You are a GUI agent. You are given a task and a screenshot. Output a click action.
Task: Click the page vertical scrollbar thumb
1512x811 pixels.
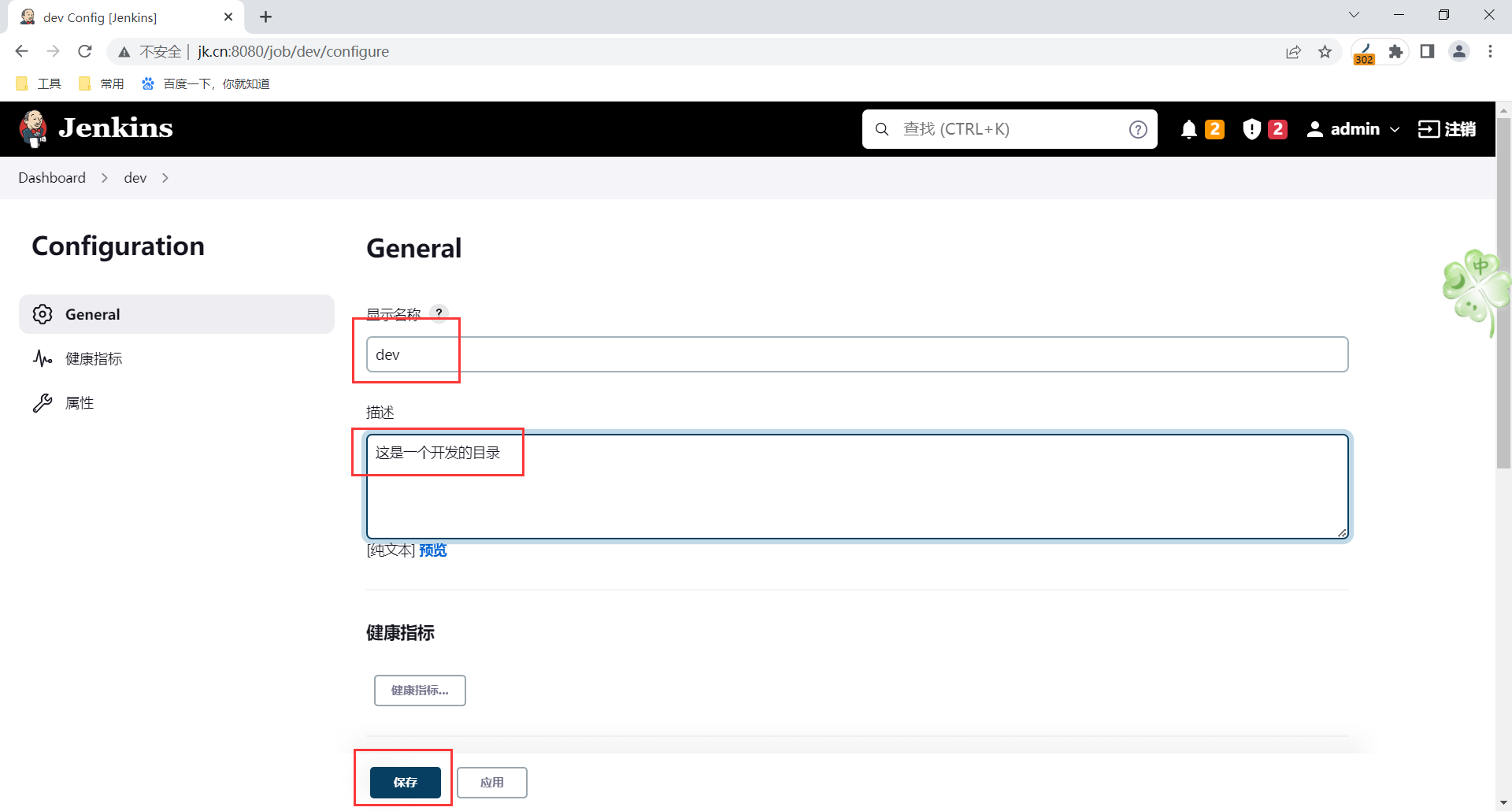[x=1503, y=293]
